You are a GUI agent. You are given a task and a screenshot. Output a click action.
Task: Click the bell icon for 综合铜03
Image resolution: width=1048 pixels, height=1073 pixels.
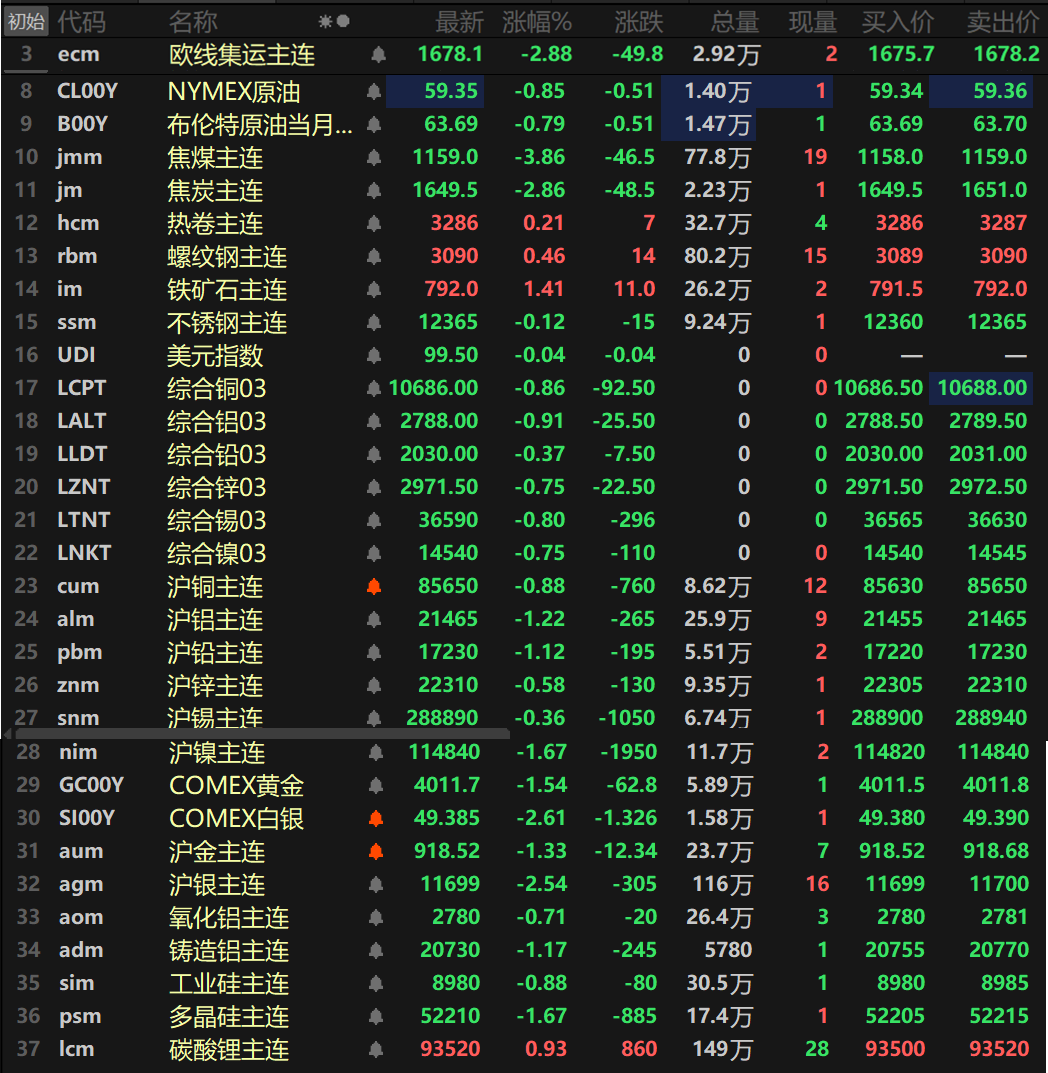coord(373,388)
